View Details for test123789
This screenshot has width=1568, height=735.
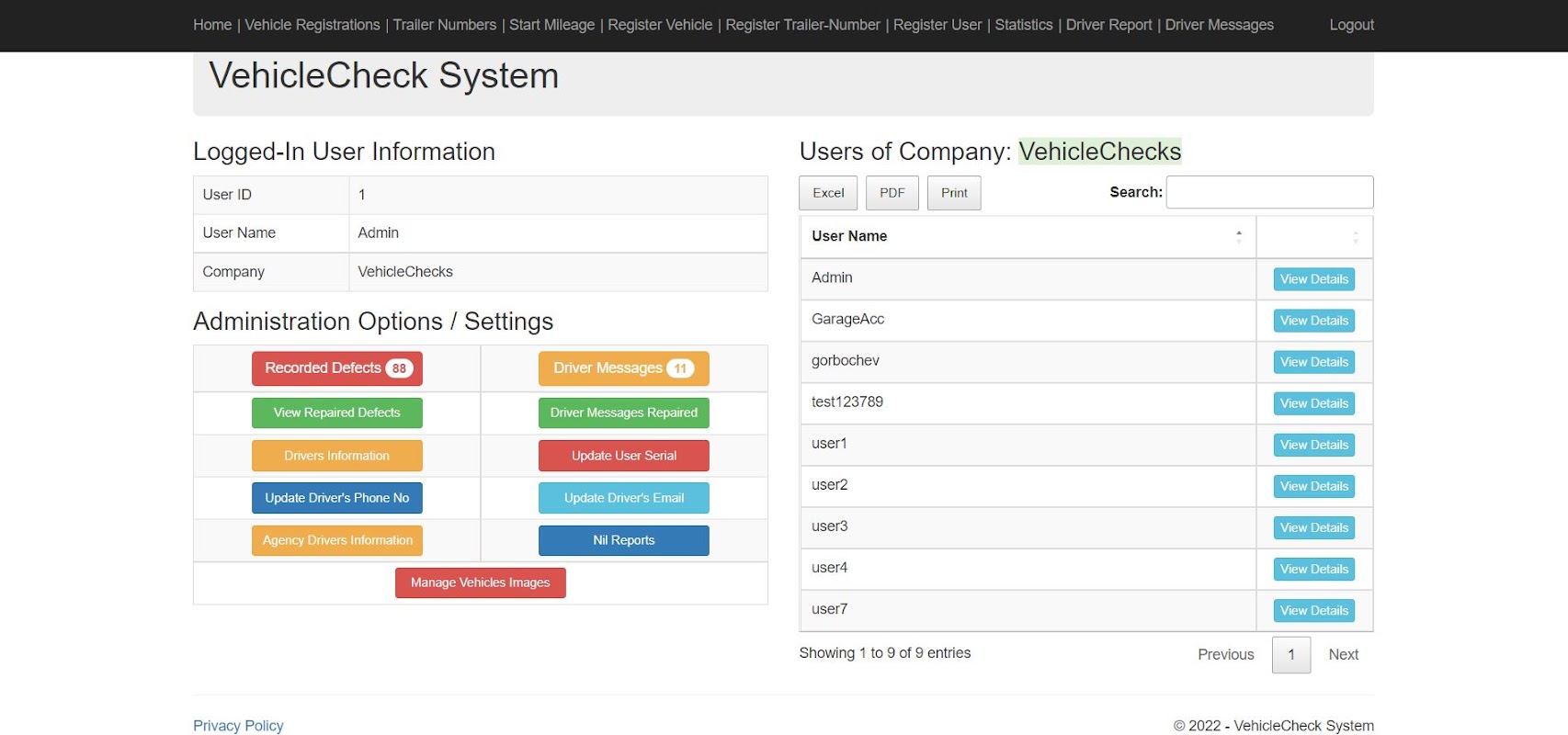pyautogui.click(x=1314, y=403)
